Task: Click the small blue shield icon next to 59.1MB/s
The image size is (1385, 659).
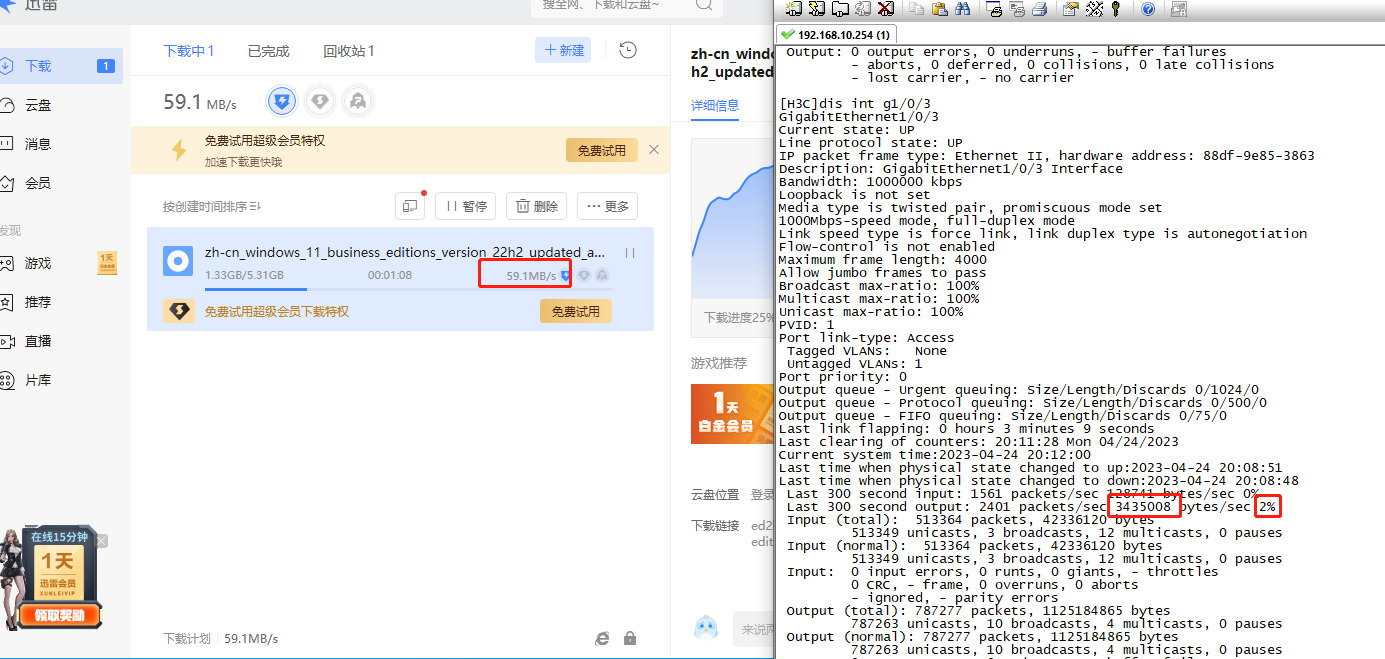Action: [566, 275]
